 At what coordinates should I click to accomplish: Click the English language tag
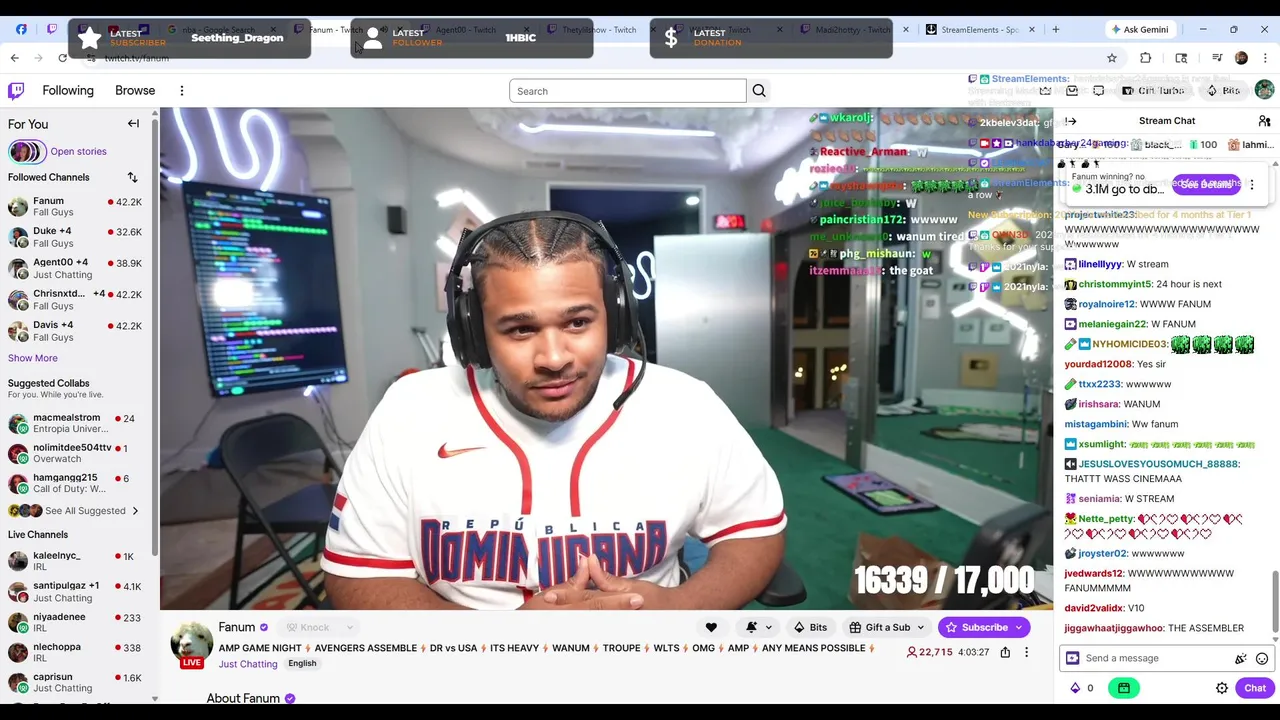(x=302, y=664)
